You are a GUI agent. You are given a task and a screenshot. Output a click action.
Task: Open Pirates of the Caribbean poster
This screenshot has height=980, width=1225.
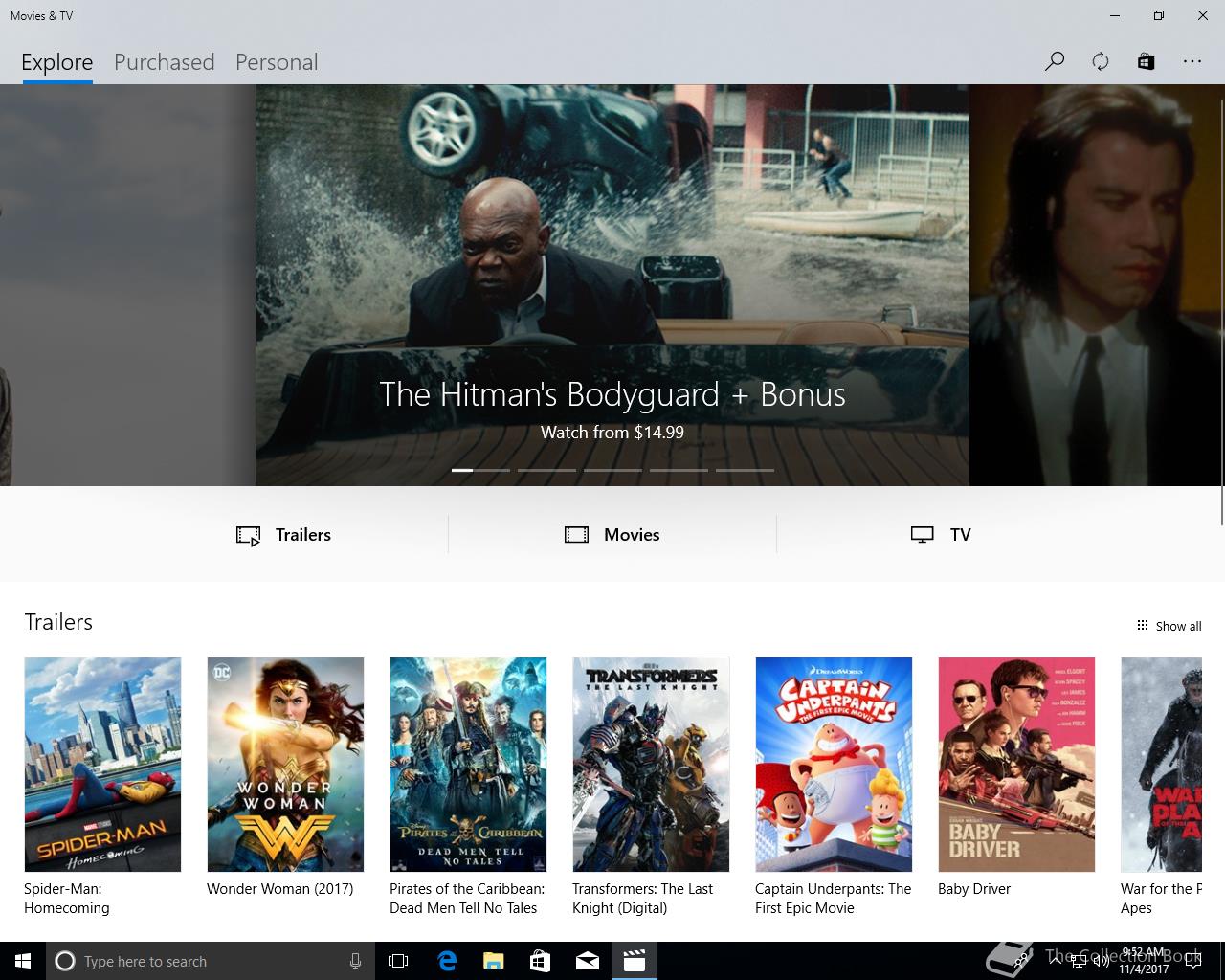(x=468, y=764)
